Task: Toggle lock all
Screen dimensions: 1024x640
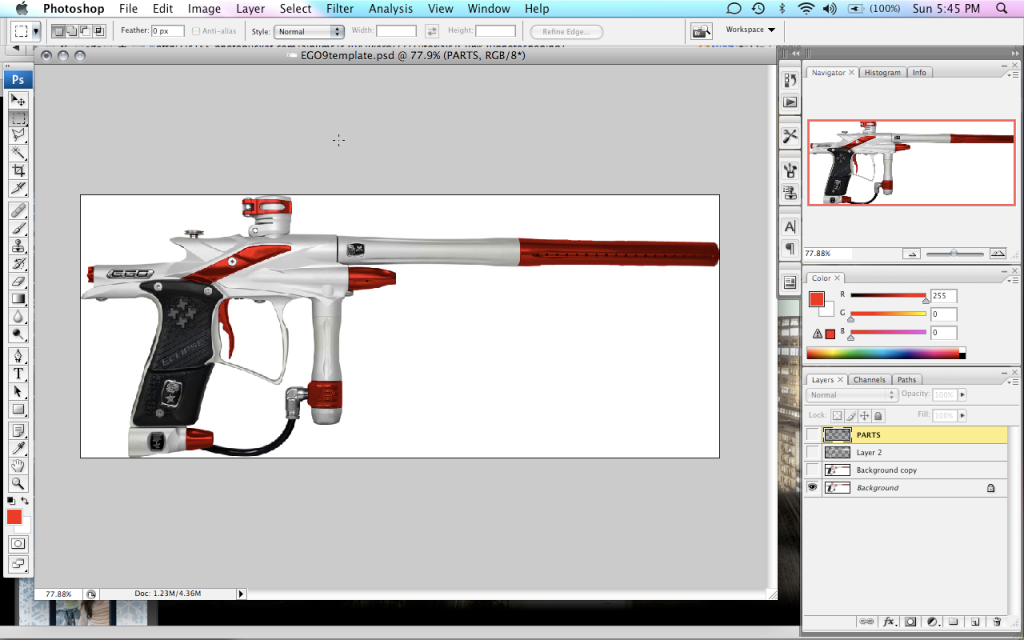Action: pos(878,415)
